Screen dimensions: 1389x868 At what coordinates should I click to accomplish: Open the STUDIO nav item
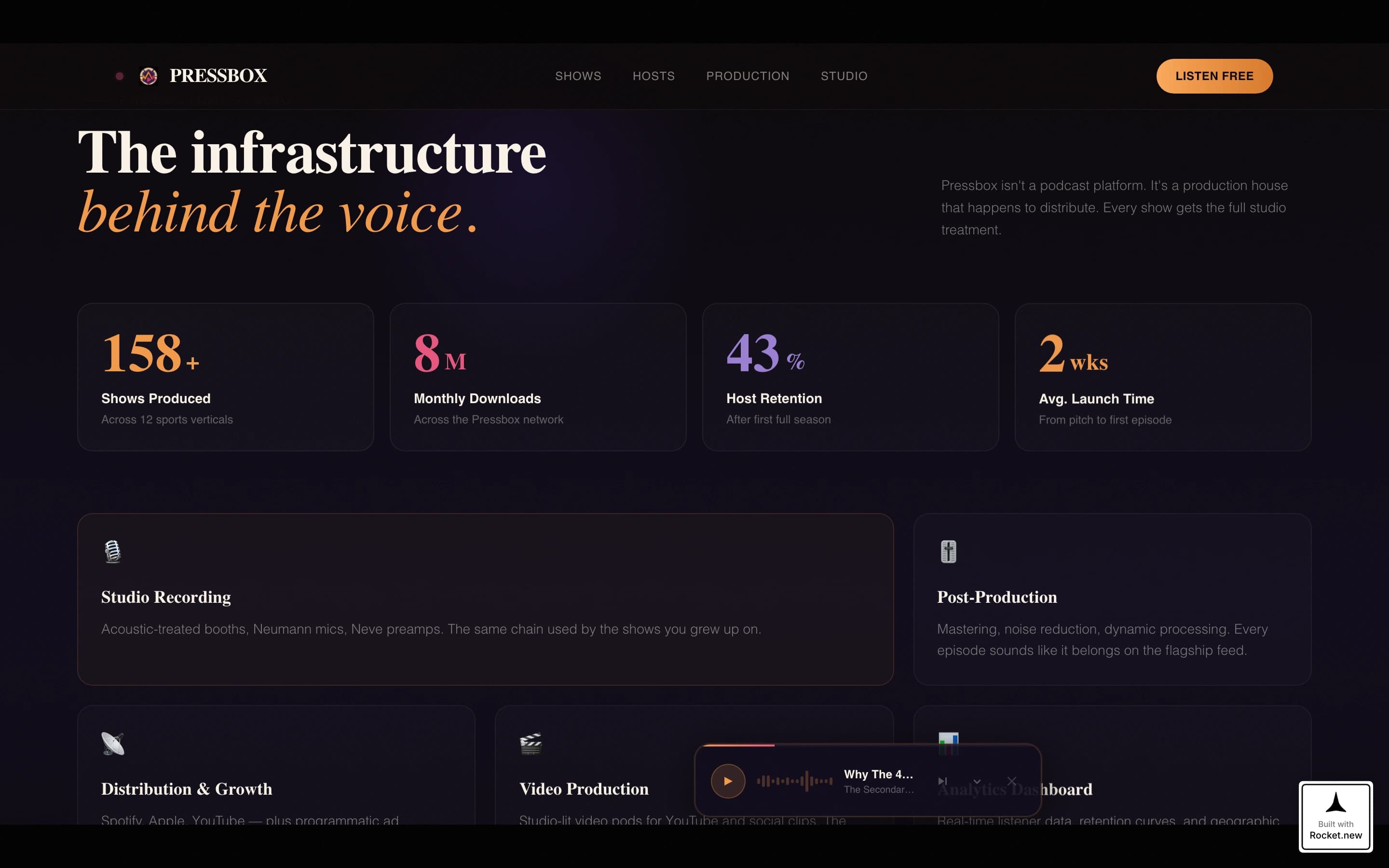(844, 76)
